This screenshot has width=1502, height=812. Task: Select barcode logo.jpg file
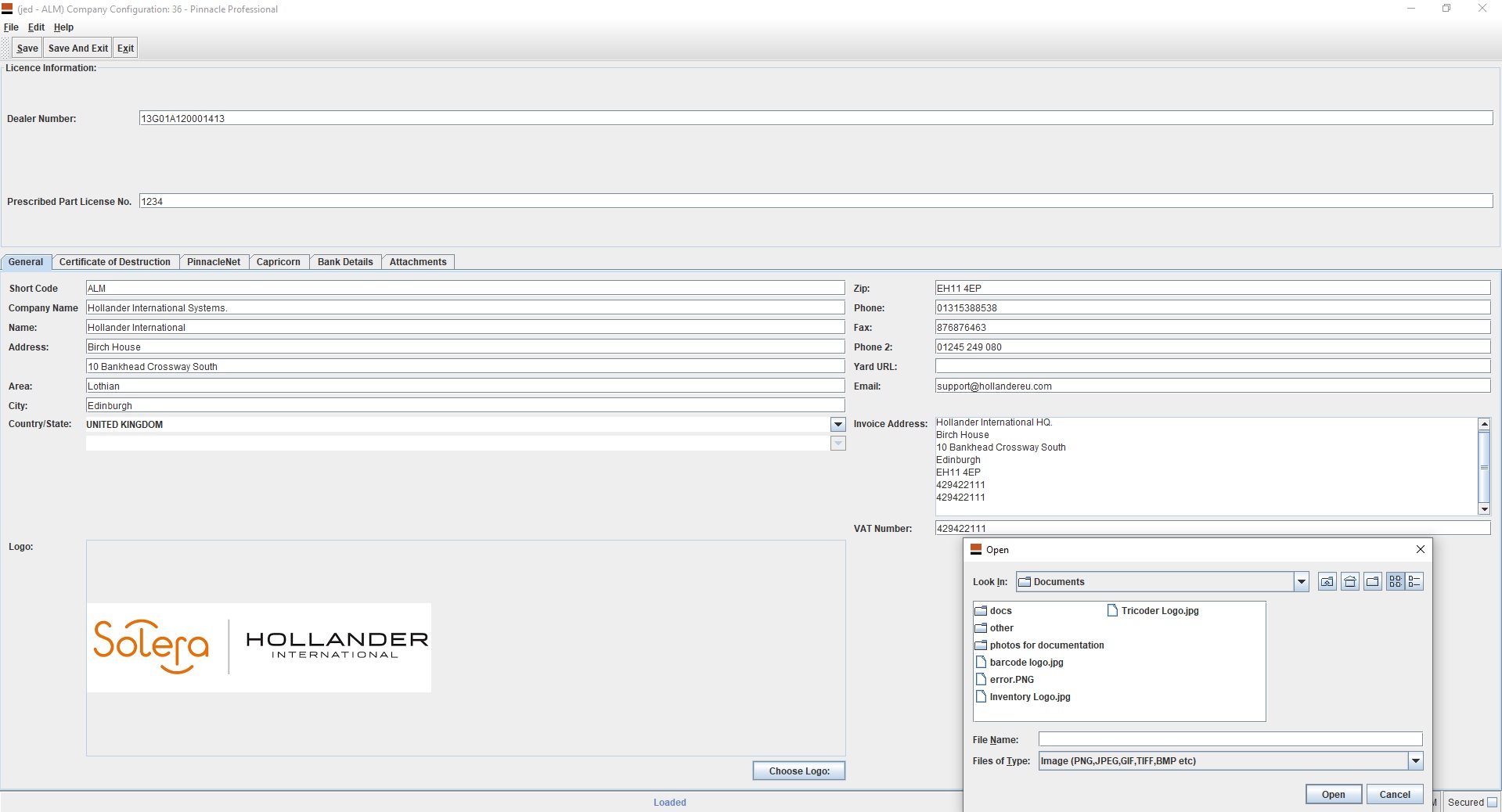pyautogui.click(x=1019, y=662)
